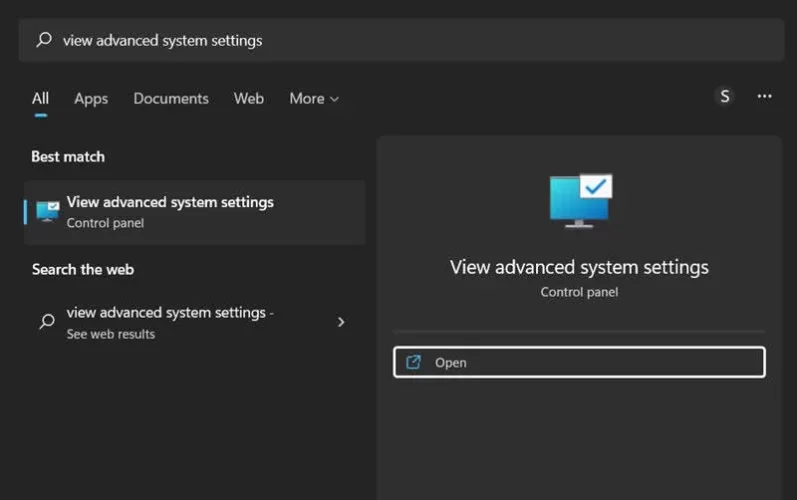Open the S account avatar
The image size is (797, 500).
725,96
